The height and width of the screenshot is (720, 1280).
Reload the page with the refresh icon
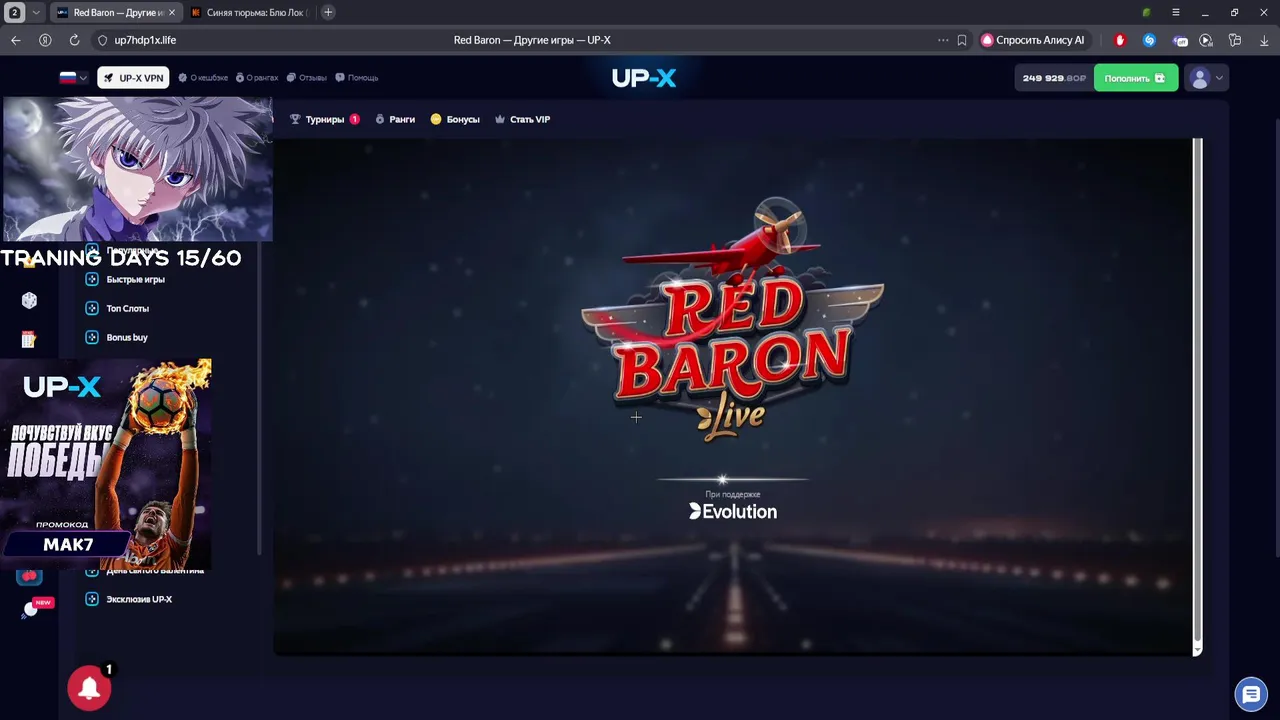pos(74,40)
